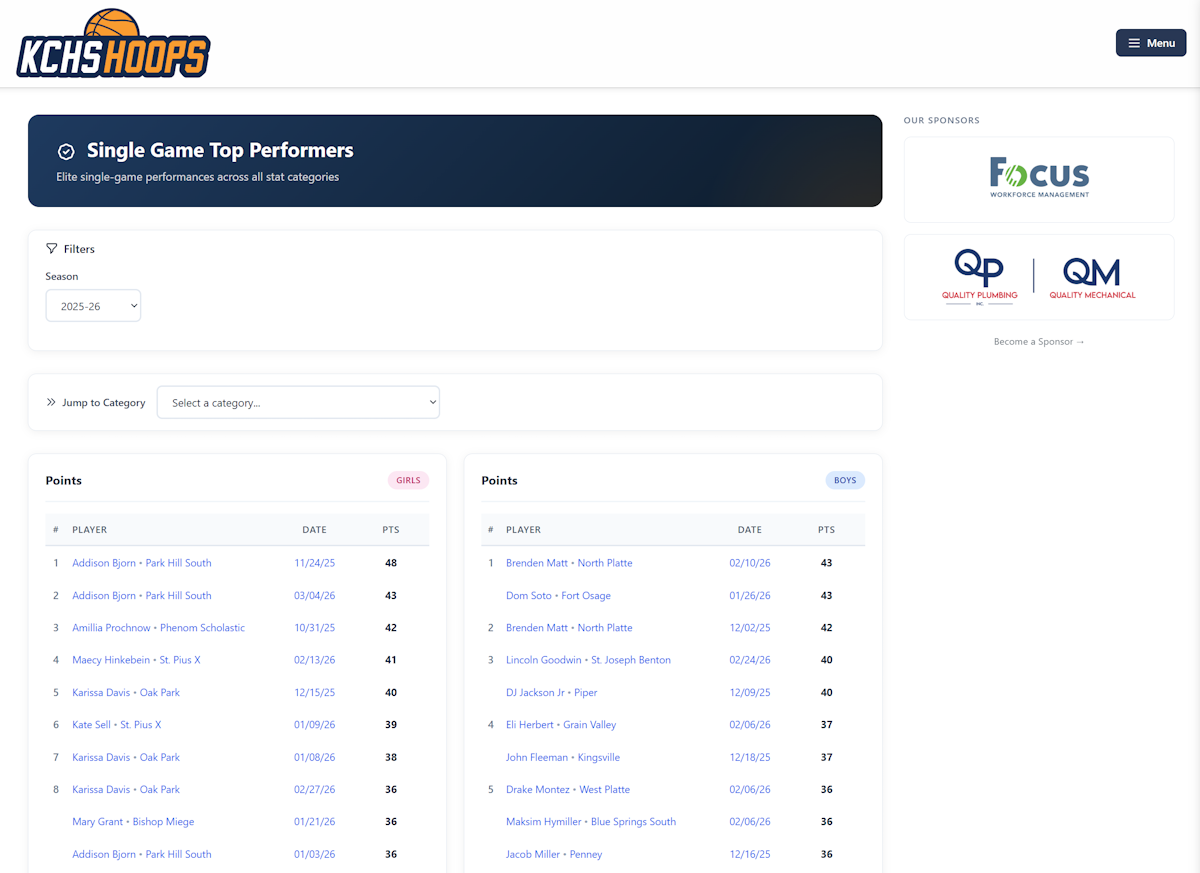Open Mary Grant Bishop Miege entry
The width and height of the screenshot is (1200, 873).
pyautogui.click(x=133, y=822)
